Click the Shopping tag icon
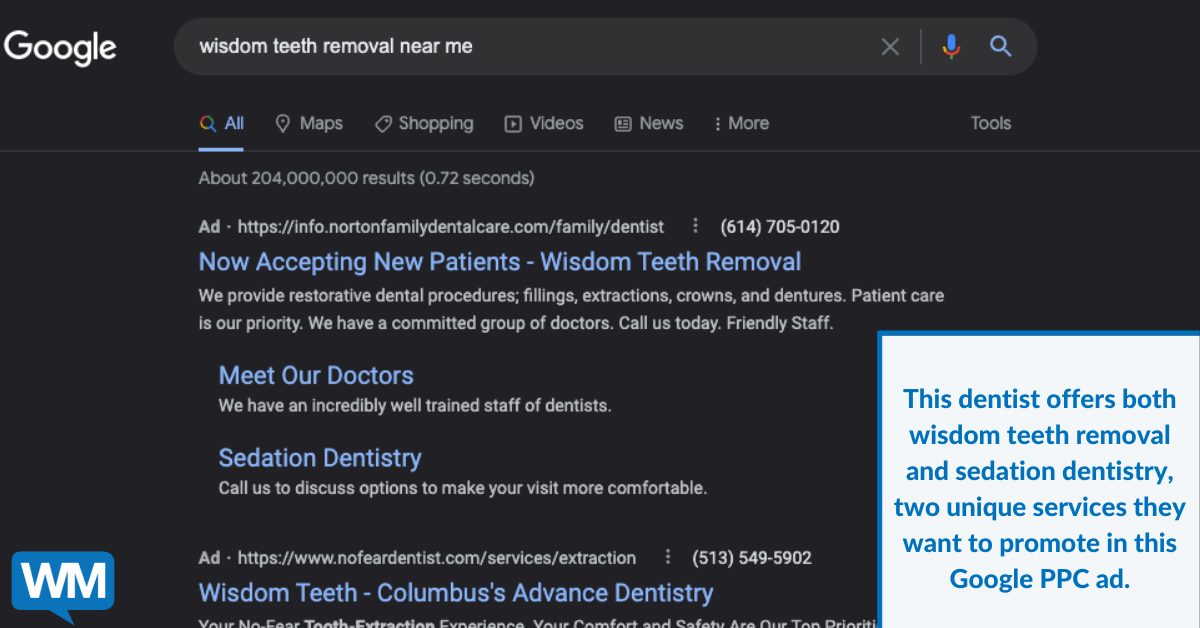The width and height of the screenshot is (1200, 628). point(384,123)
